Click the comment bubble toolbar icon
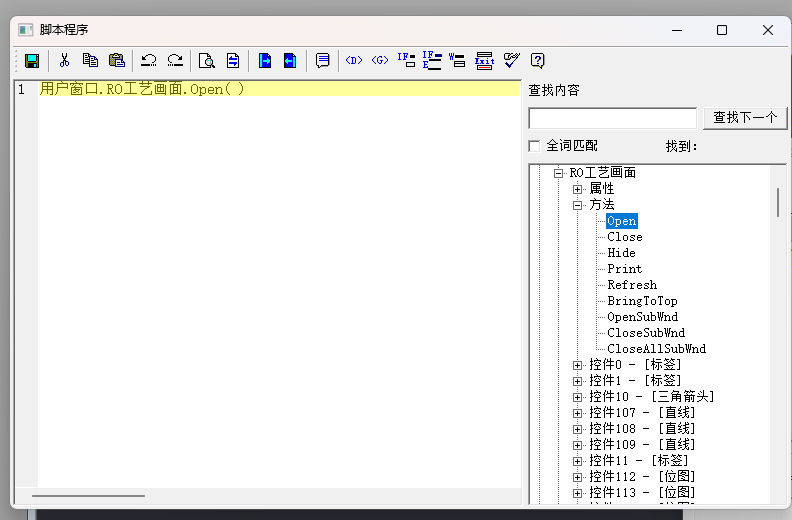 click(x=322, y=60)
